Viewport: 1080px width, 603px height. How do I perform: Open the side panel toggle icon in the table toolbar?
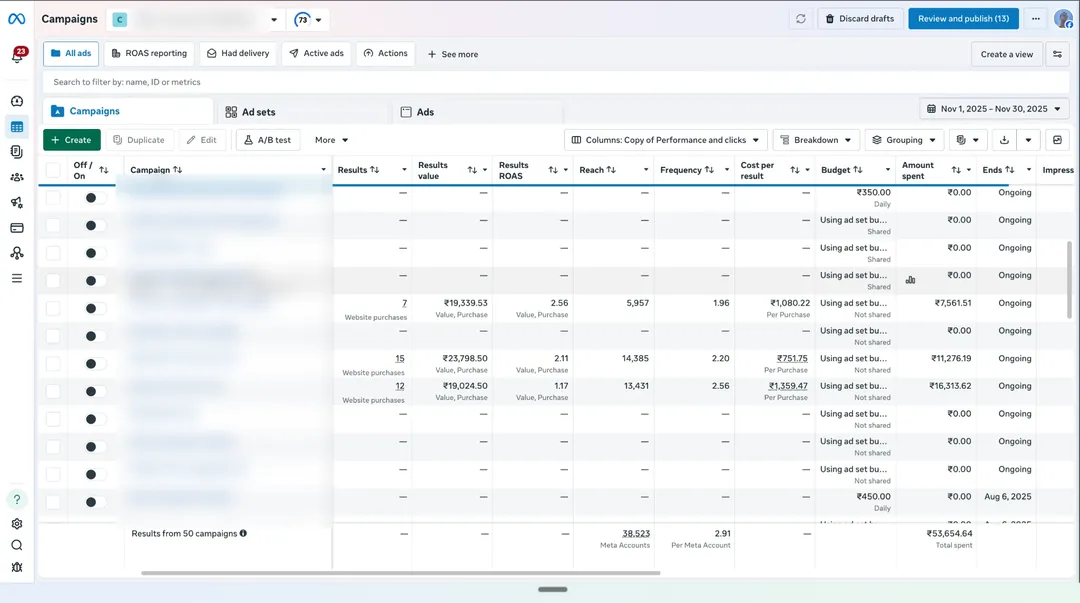tap(1057, 140)
